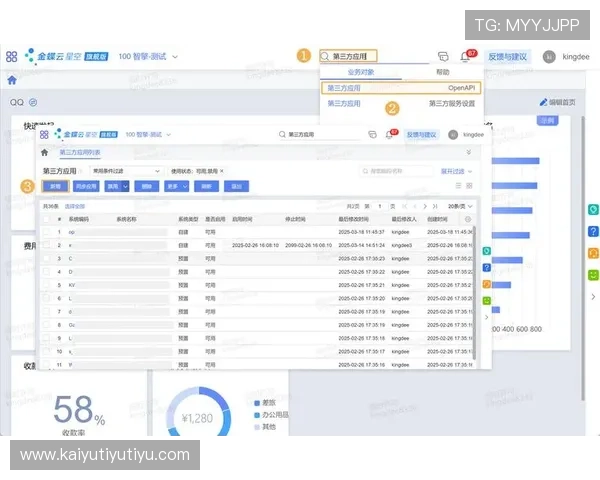Click the teal icon at the top of the back window's right sidebar
The image size is (600, 480).
(x=593, y=209)
